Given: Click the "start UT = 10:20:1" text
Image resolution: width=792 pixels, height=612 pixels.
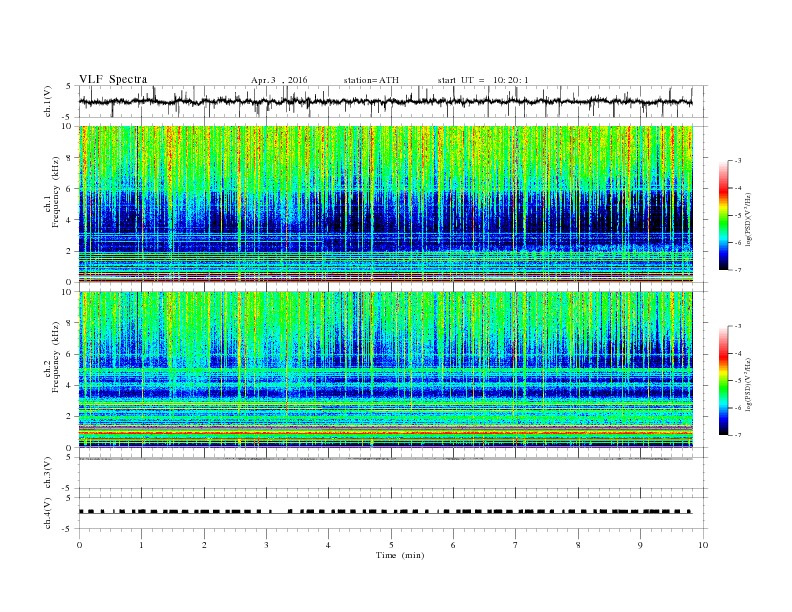Looking at the screenshot, I should point(483,80).
